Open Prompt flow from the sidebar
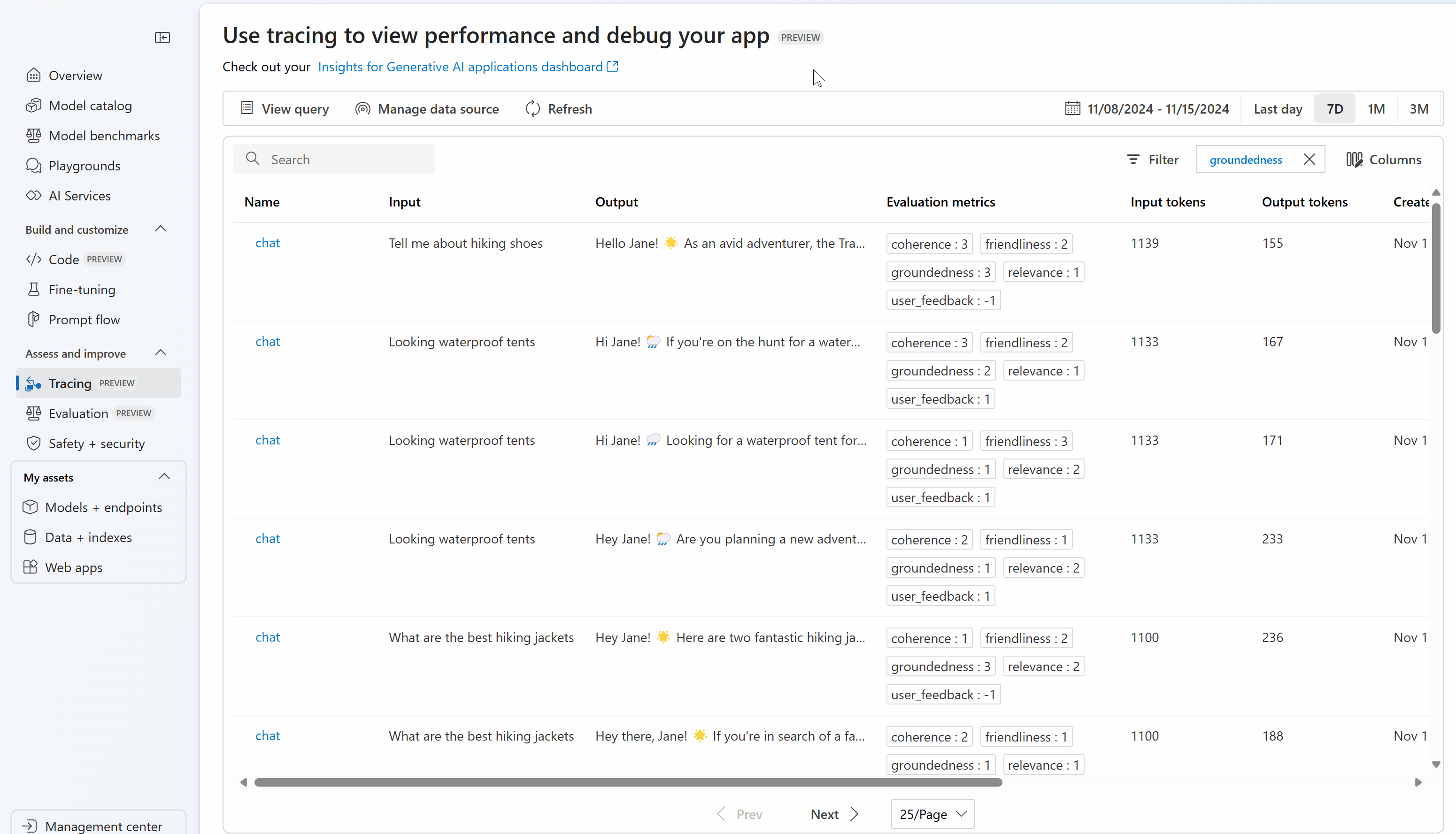This screenshot has width=1456, height=834. [84, 320]
